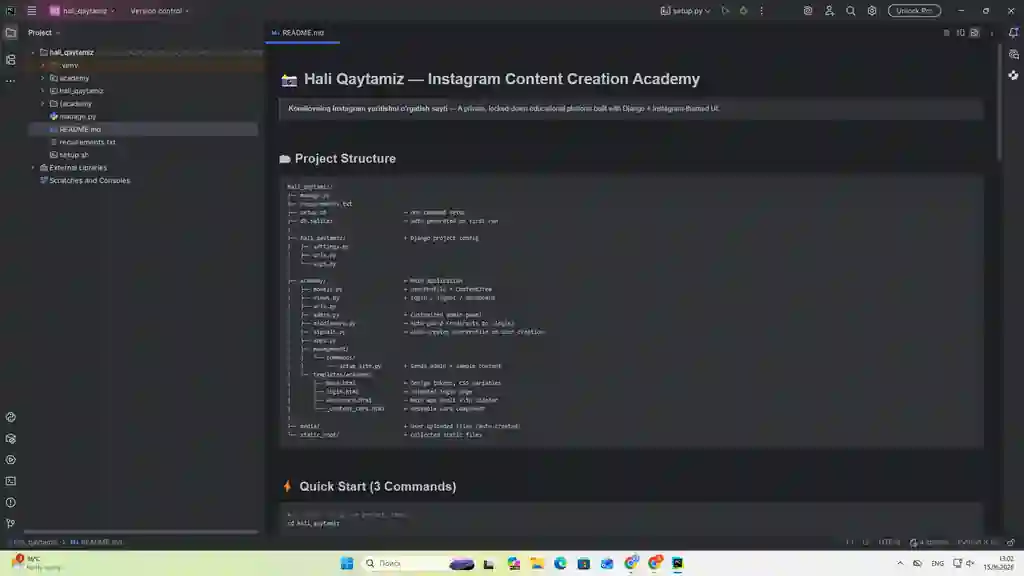The height and width of the screenshot is (576, 1024).
Task: Open the hali_qaytamiz project switcher
Action: click(83, 10)
